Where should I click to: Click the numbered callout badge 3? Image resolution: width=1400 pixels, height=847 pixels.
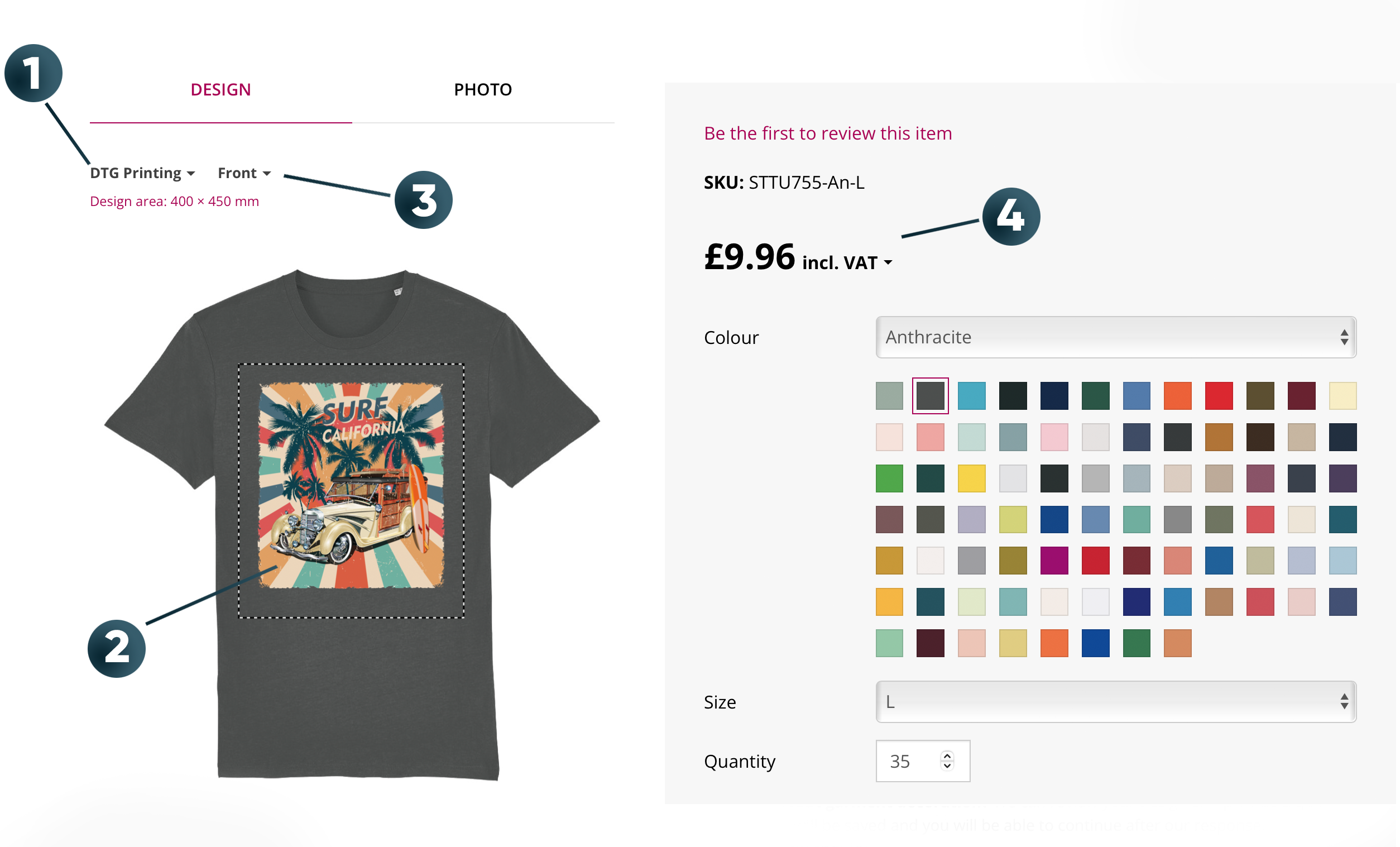point(423,200)
